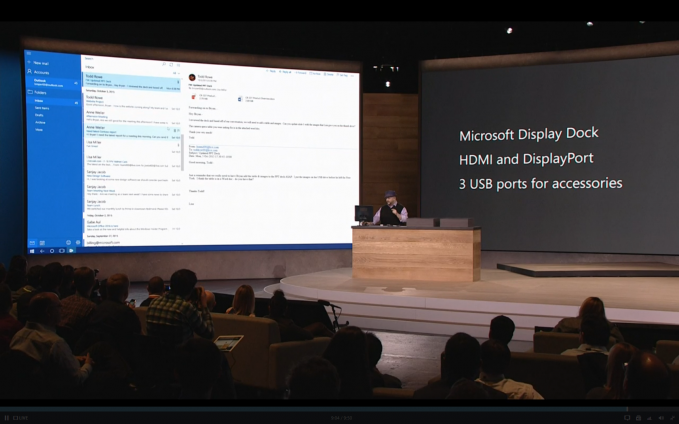The image size is (679, 424).
Task: Click Reply all in the reading pane toolbar
Action: 286,72
